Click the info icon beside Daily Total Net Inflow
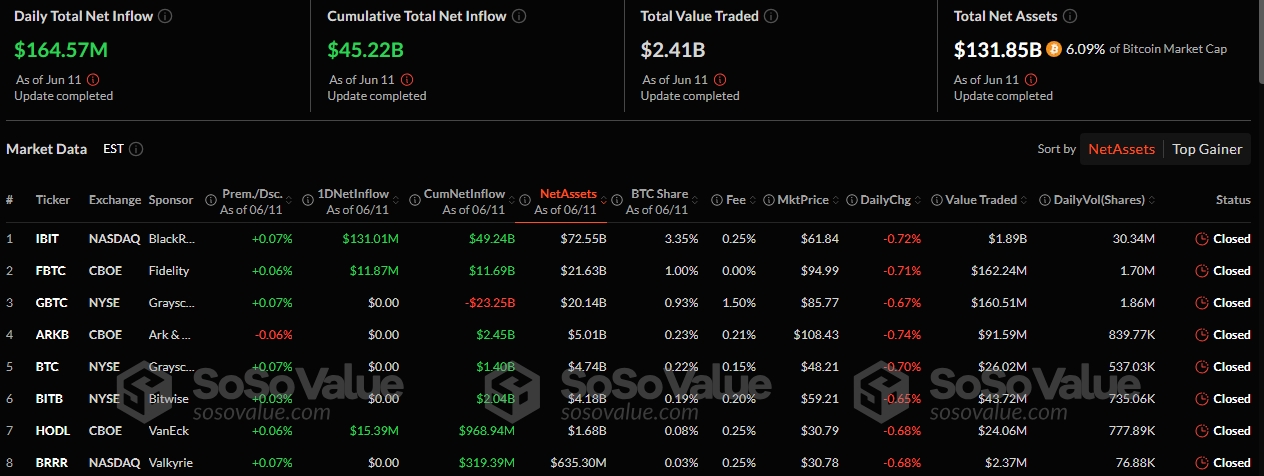This screenshot has width=1264, height=476. [165, 17]
